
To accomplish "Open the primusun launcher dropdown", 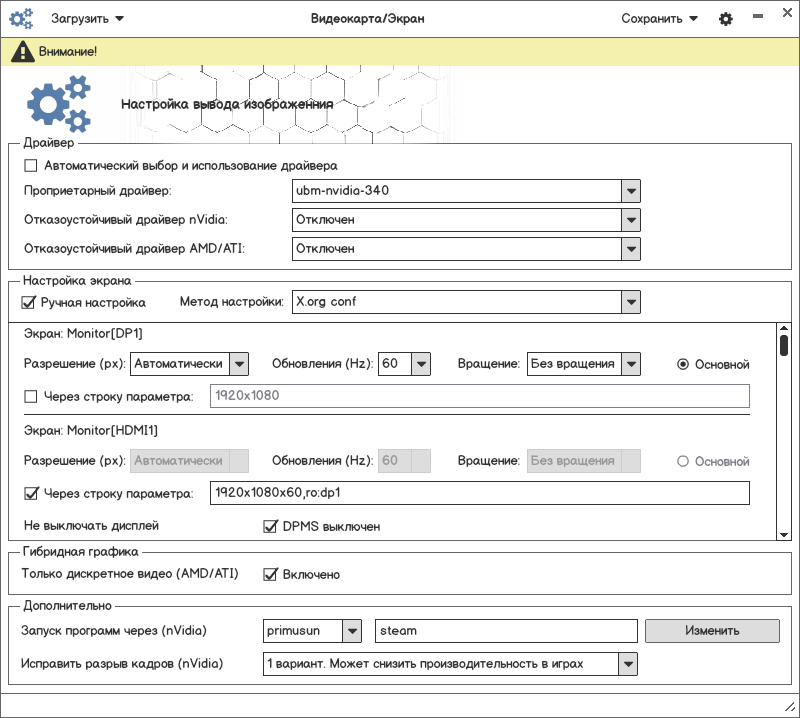I will (x=351, y=631).
